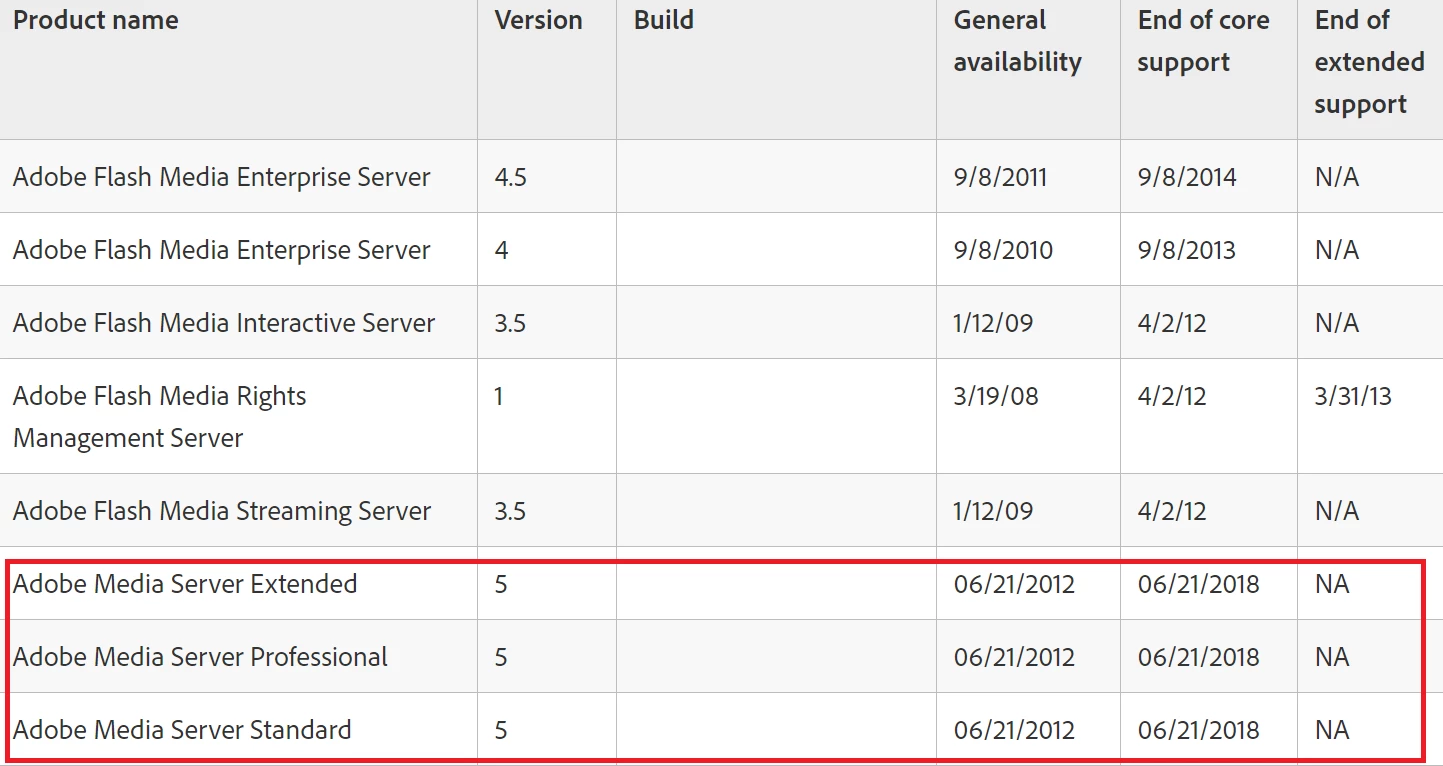This screenshot has width=1443, height=766.
Task: Select N/A in the Interactive Server row
Action: point(1337,323)
